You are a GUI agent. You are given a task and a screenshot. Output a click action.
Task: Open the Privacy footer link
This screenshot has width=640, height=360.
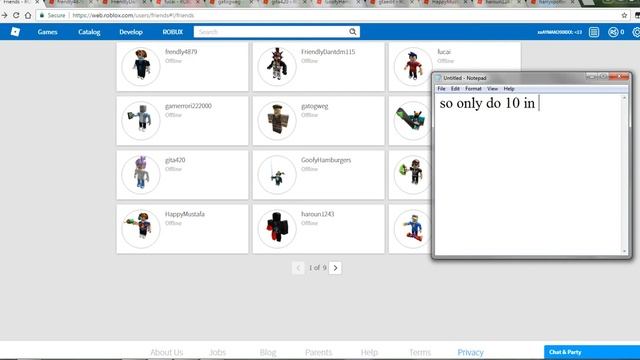click(x=470, y=352)
